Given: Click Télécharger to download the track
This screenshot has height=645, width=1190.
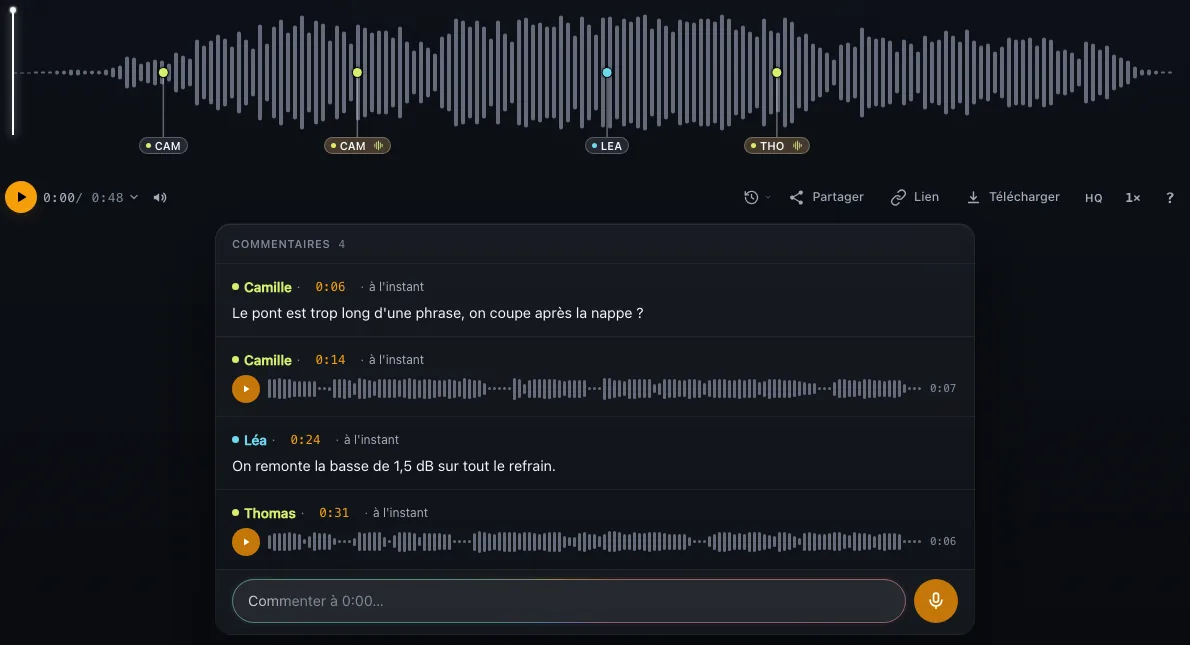Looking at the screenshot, I should [1012, 197].
